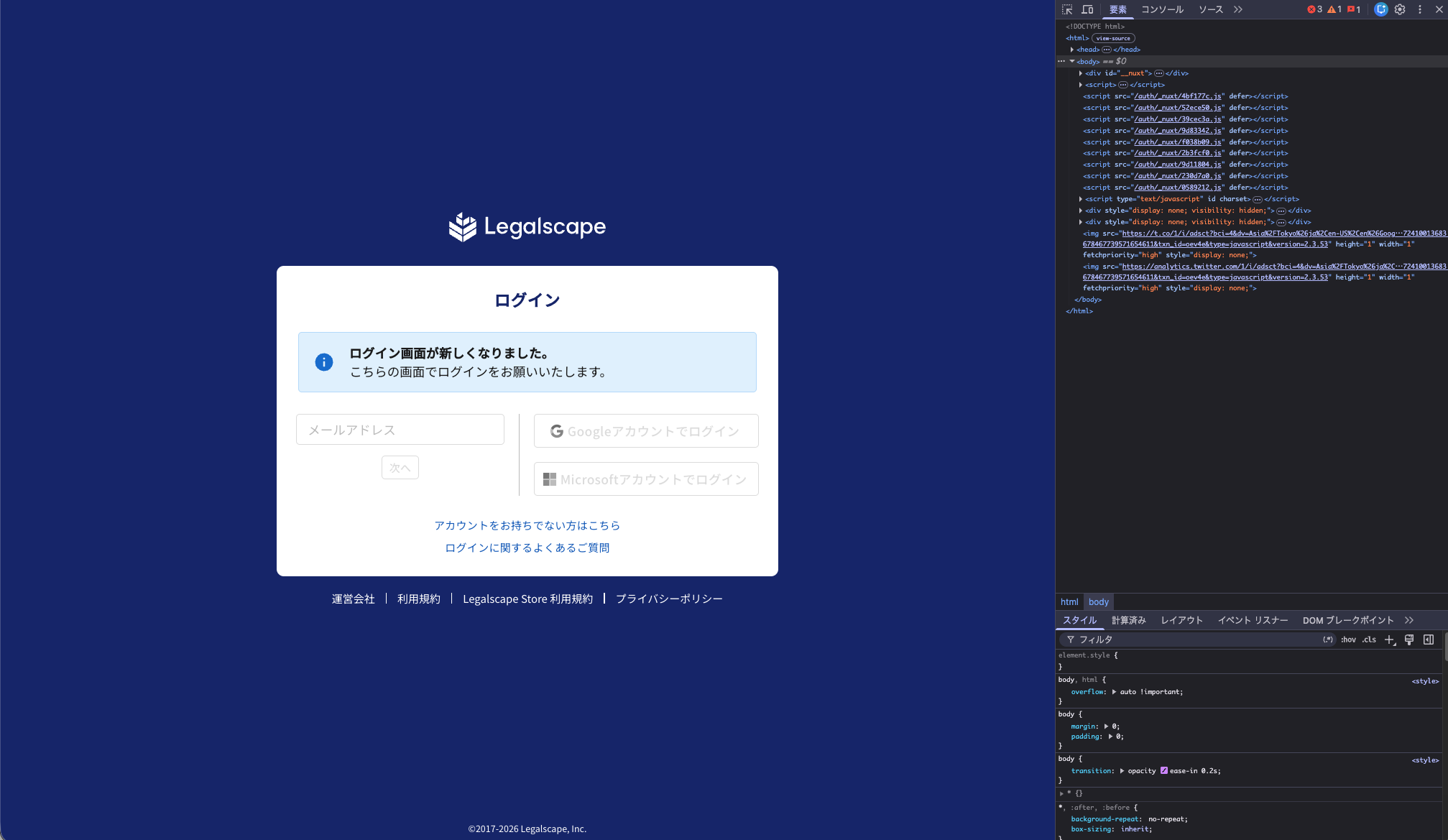
Task: Open script link /auth/_nuxt/0589212.js
Action: 1179,188
